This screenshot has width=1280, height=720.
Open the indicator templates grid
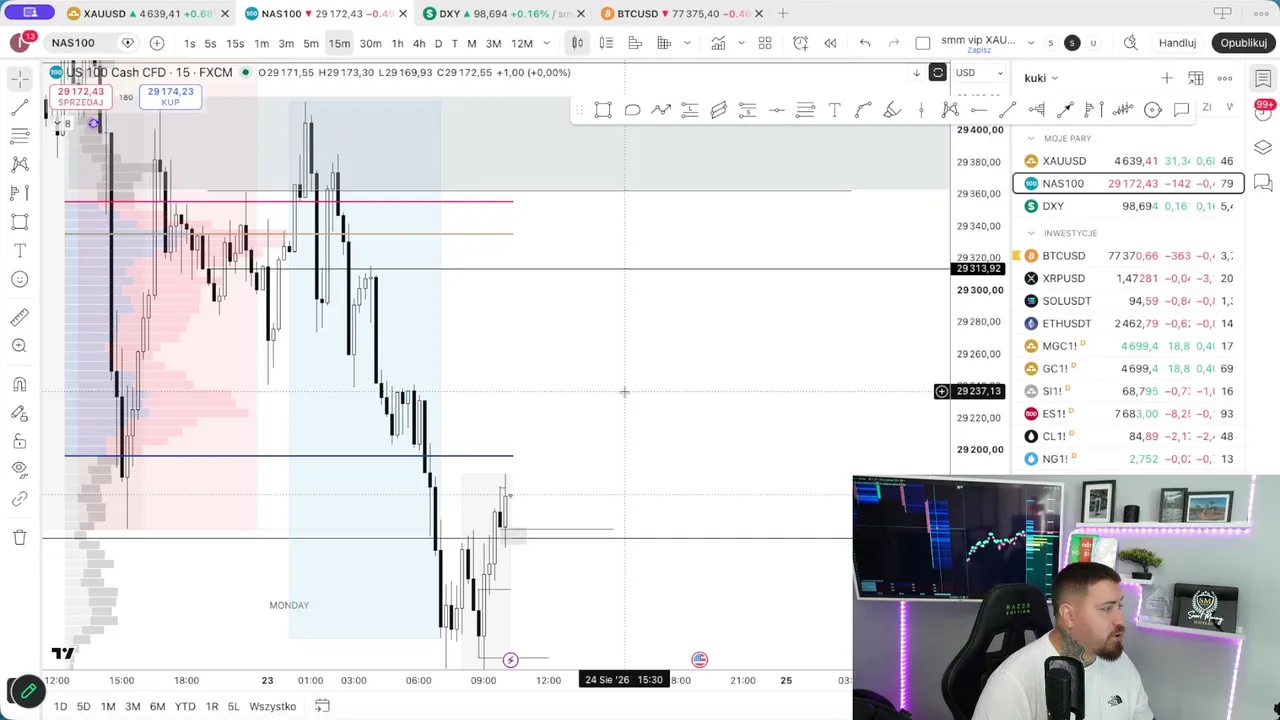pyautogui.click(x=765, y=43)
